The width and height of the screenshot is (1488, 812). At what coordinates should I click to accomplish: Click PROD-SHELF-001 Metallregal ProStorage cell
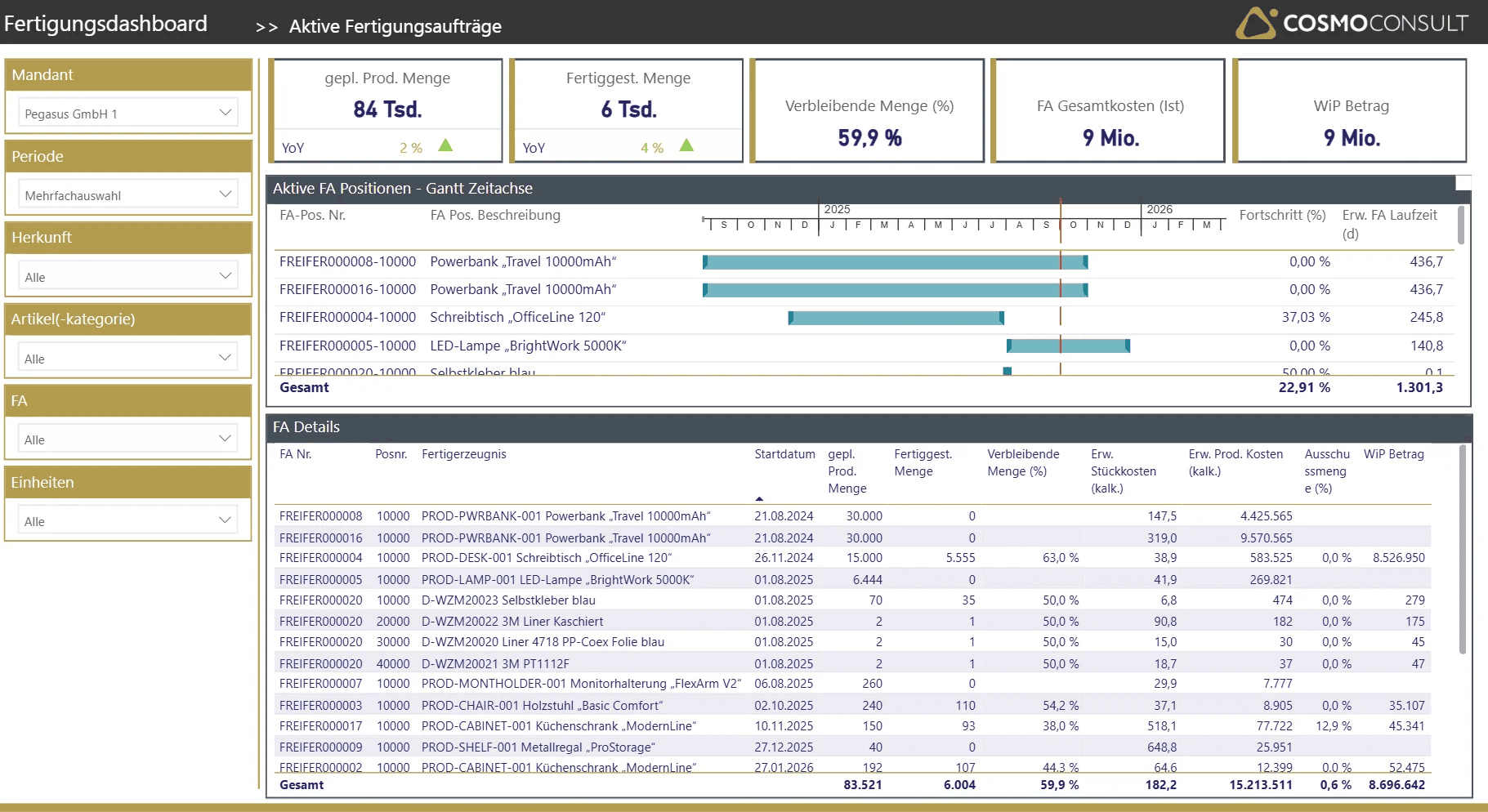pos(538,747)
